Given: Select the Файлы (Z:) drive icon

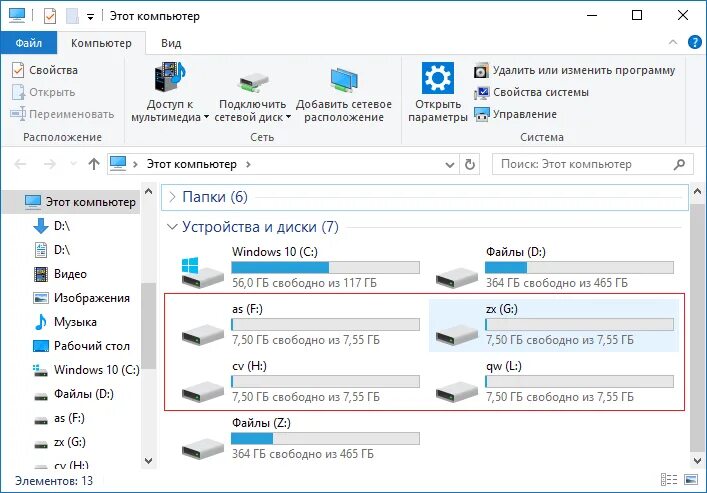Looking at the screenshot, I should 202,448.
